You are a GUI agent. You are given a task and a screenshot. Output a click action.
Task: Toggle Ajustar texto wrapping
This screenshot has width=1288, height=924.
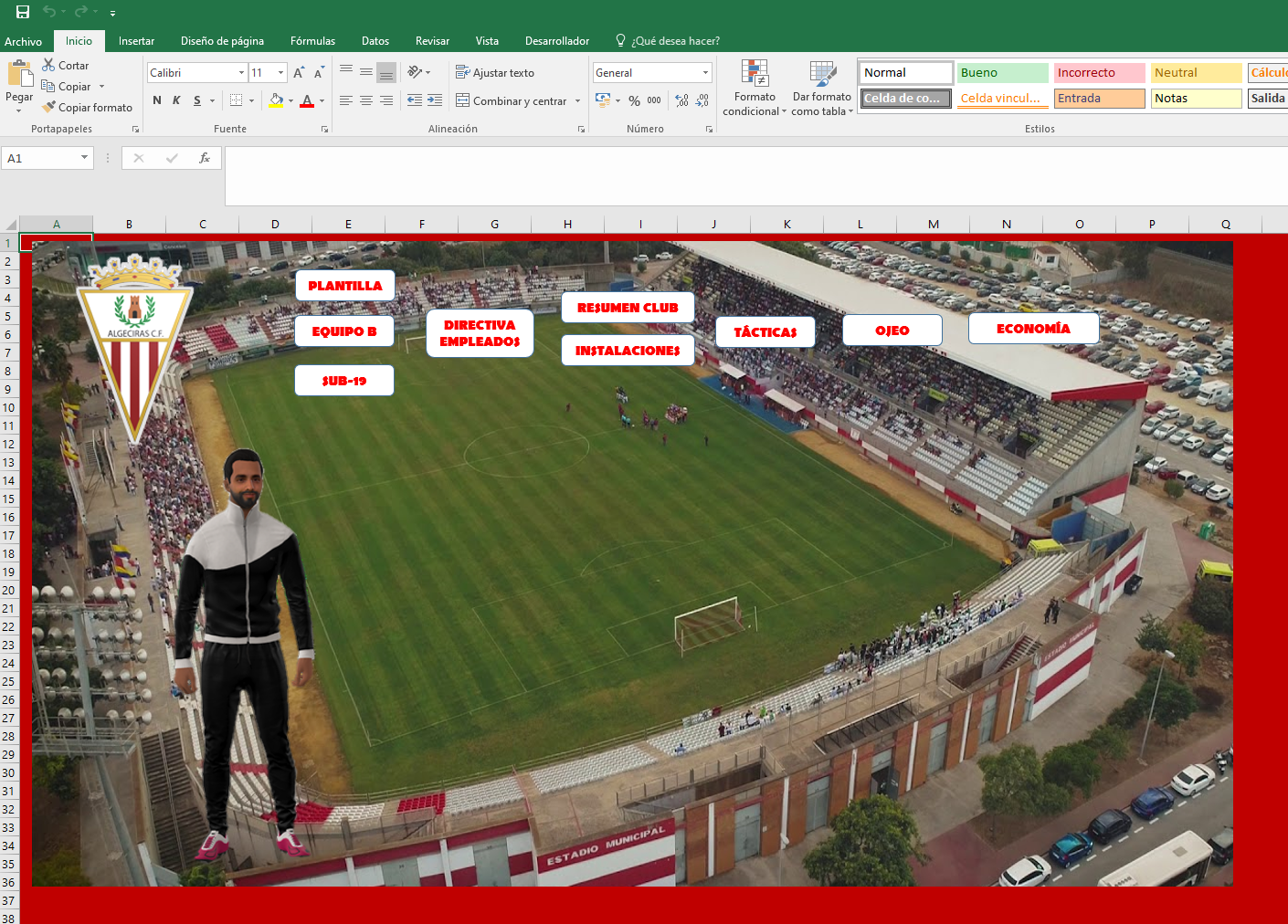click(x=495, y=73)
